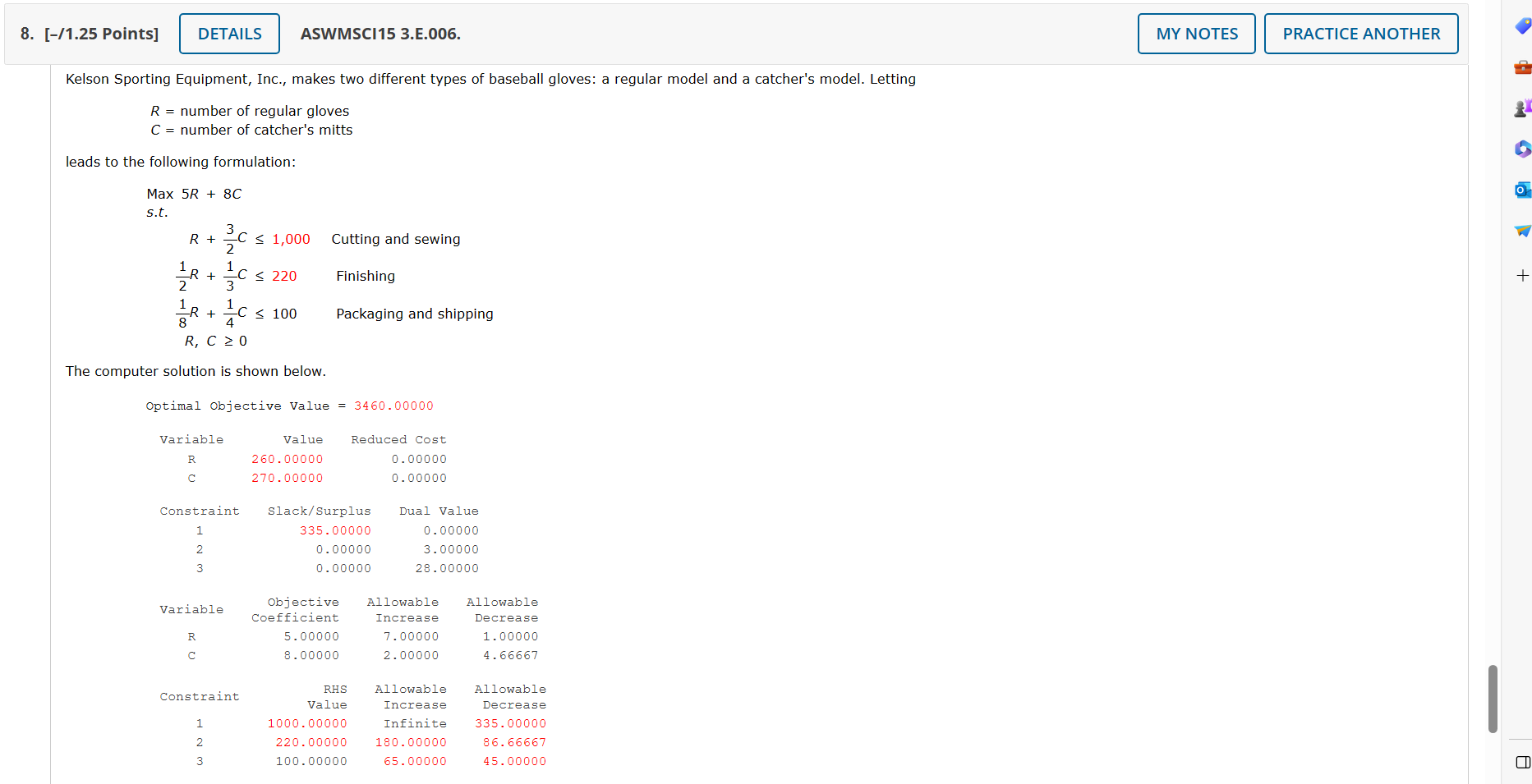Click variable R value 260.00000
The width and height of the screenshot is (1532, 784).
click(287, 459)
